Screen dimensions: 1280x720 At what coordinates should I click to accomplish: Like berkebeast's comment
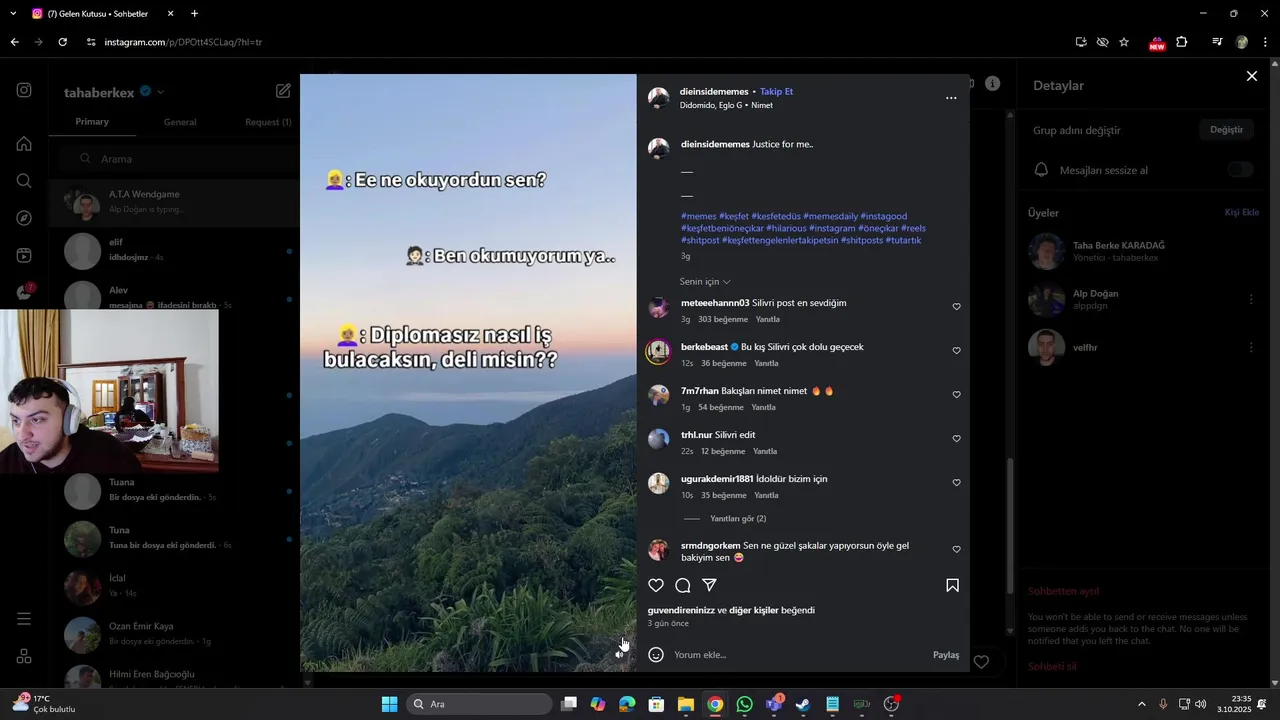pyautogui.click(x=956, y=351)
